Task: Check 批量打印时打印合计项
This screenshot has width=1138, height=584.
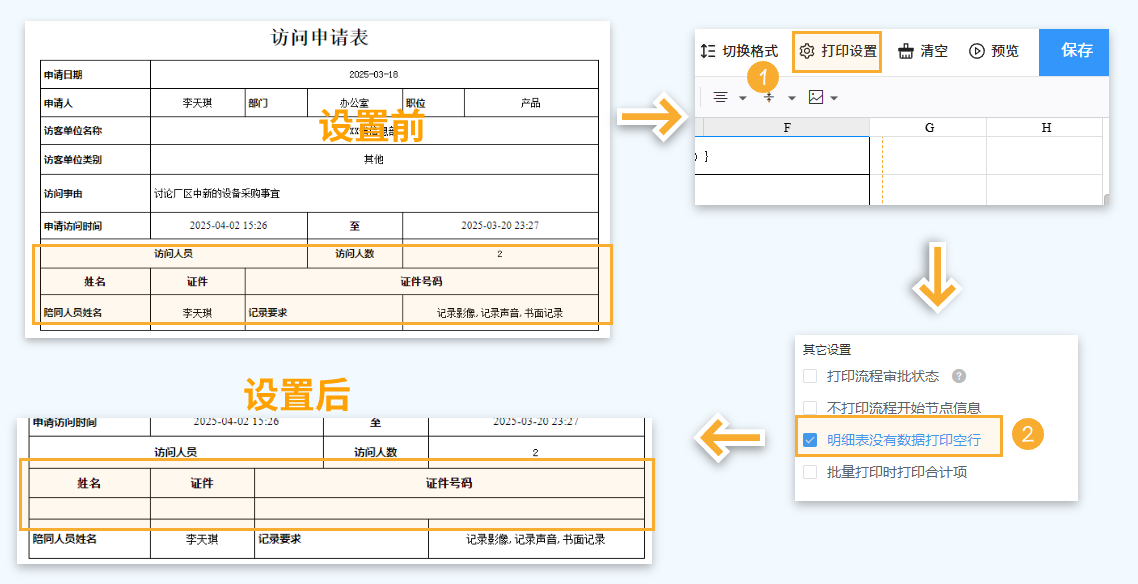Action: (x=809, y=470)
